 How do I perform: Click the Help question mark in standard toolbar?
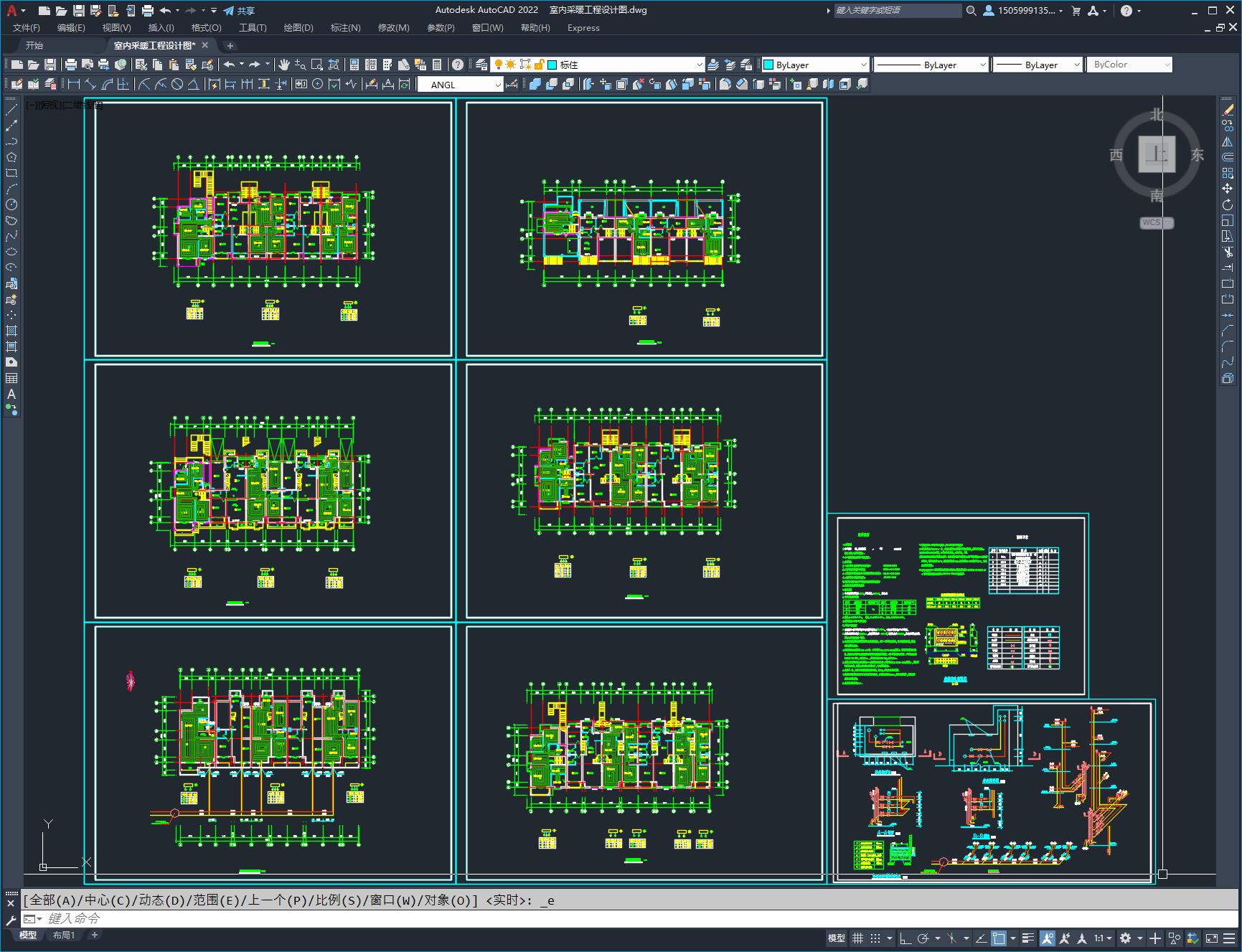(458, 65)
